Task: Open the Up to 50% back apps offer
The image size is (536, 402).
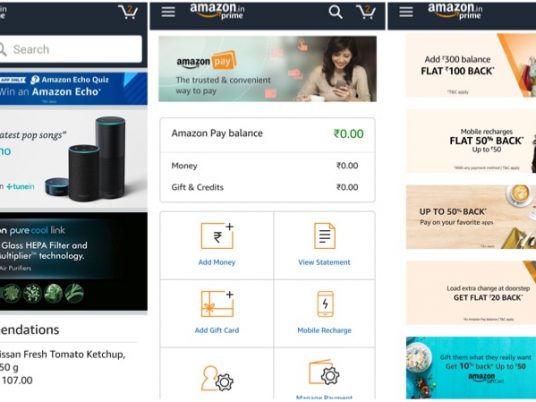Action: coord(471,217)
